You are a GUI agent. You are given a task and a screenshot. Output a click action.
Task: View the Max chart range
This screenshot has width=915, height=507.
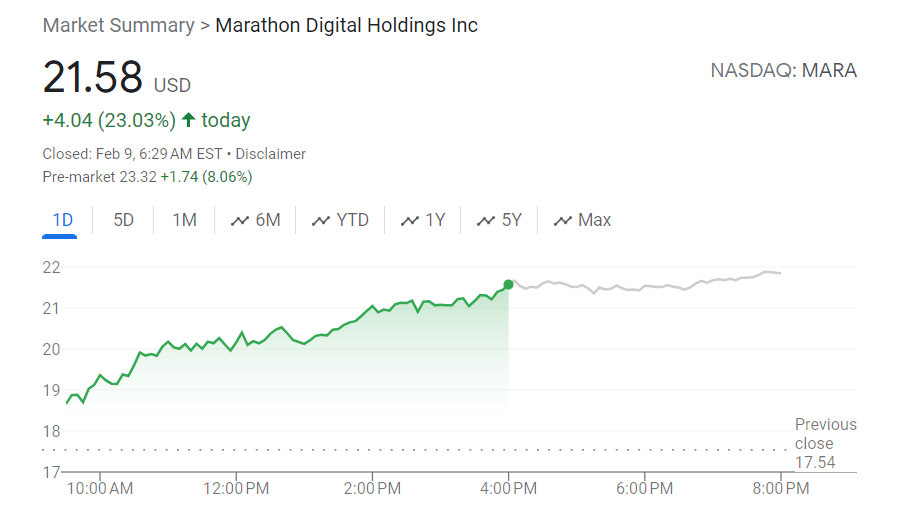[595, 220]
